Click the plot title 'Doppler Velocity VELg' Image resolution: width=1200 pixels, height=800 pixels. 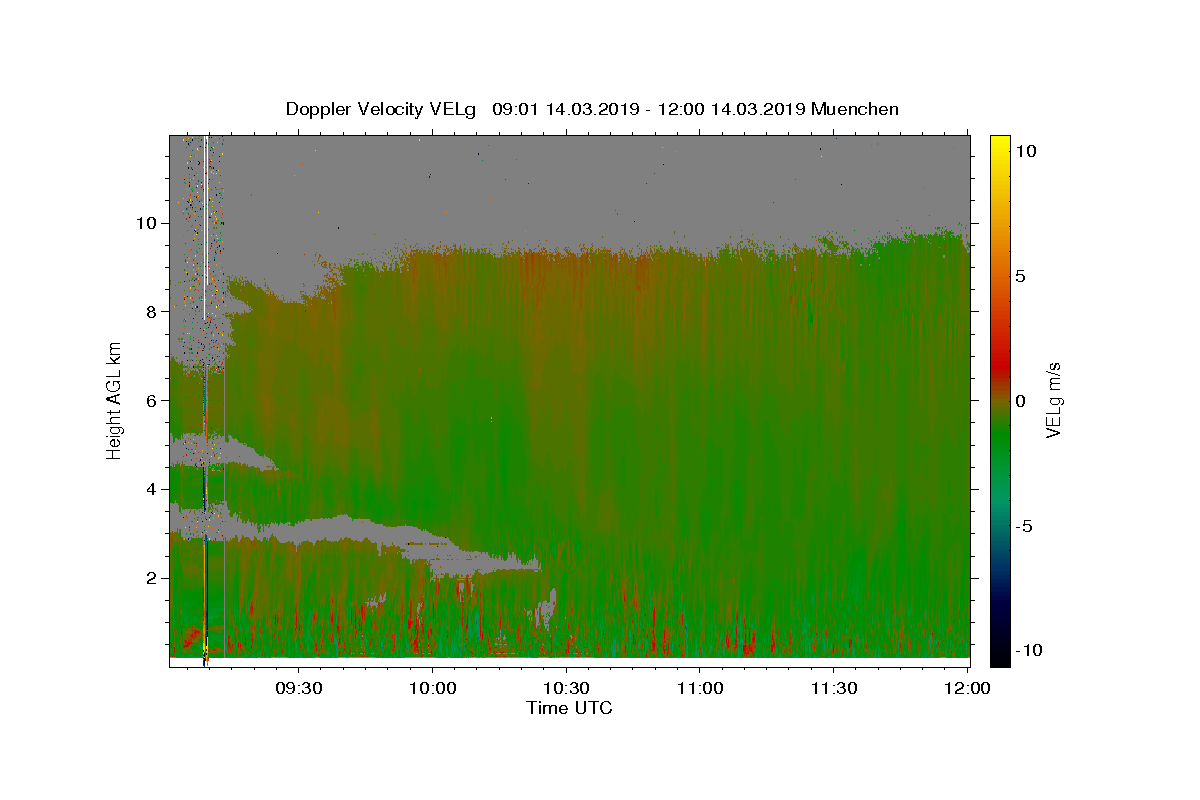click(380, 109)
